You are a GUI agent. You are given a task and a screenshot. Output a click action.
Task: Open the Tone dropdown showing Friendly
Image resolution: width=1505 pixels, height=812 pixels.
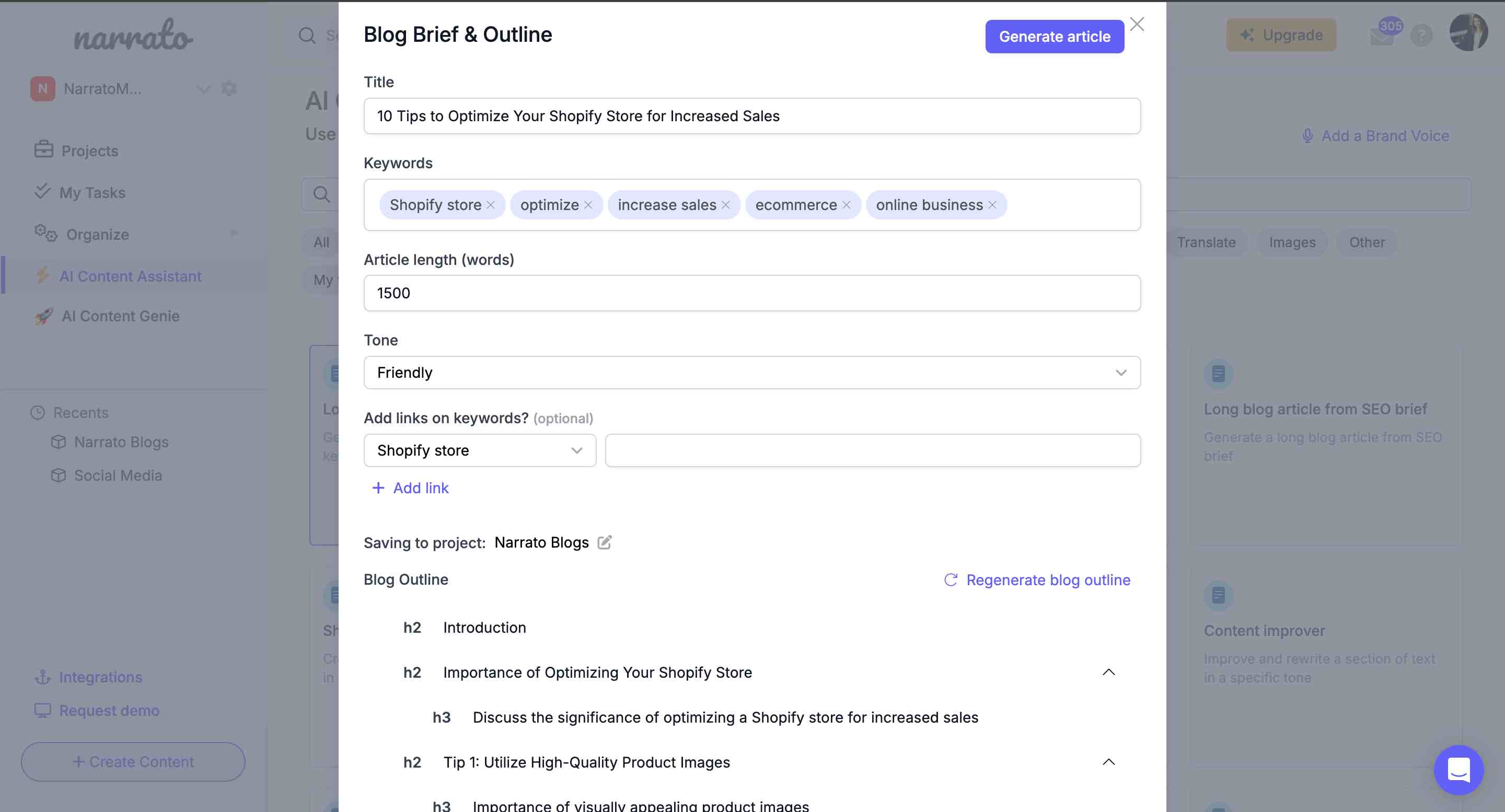click(751, 373)
